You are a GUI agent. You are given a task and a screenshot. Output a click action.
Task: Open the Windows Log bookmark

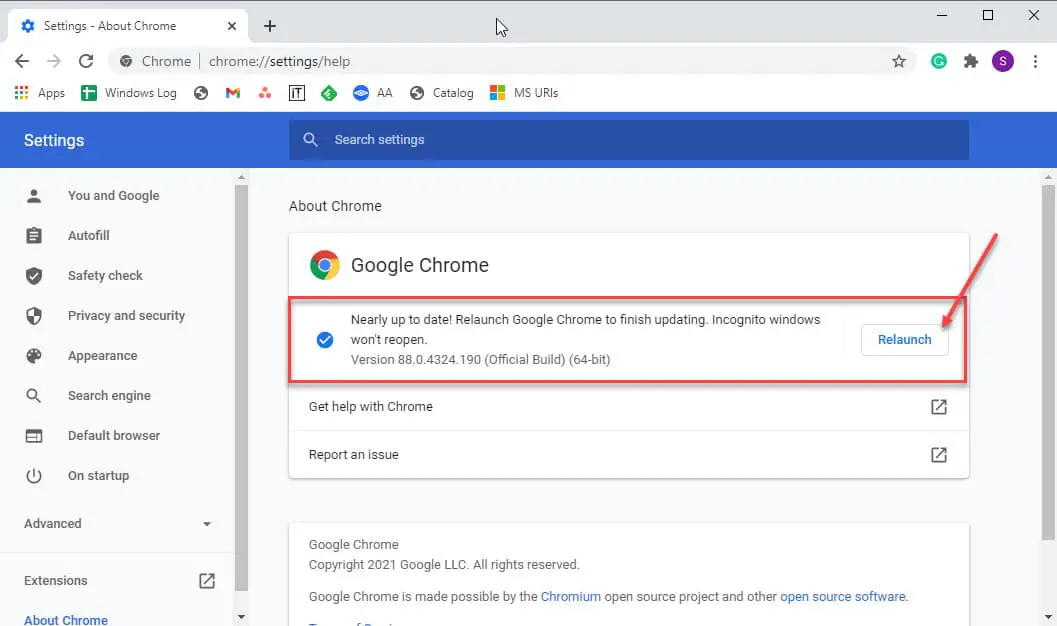click(129, 93)
